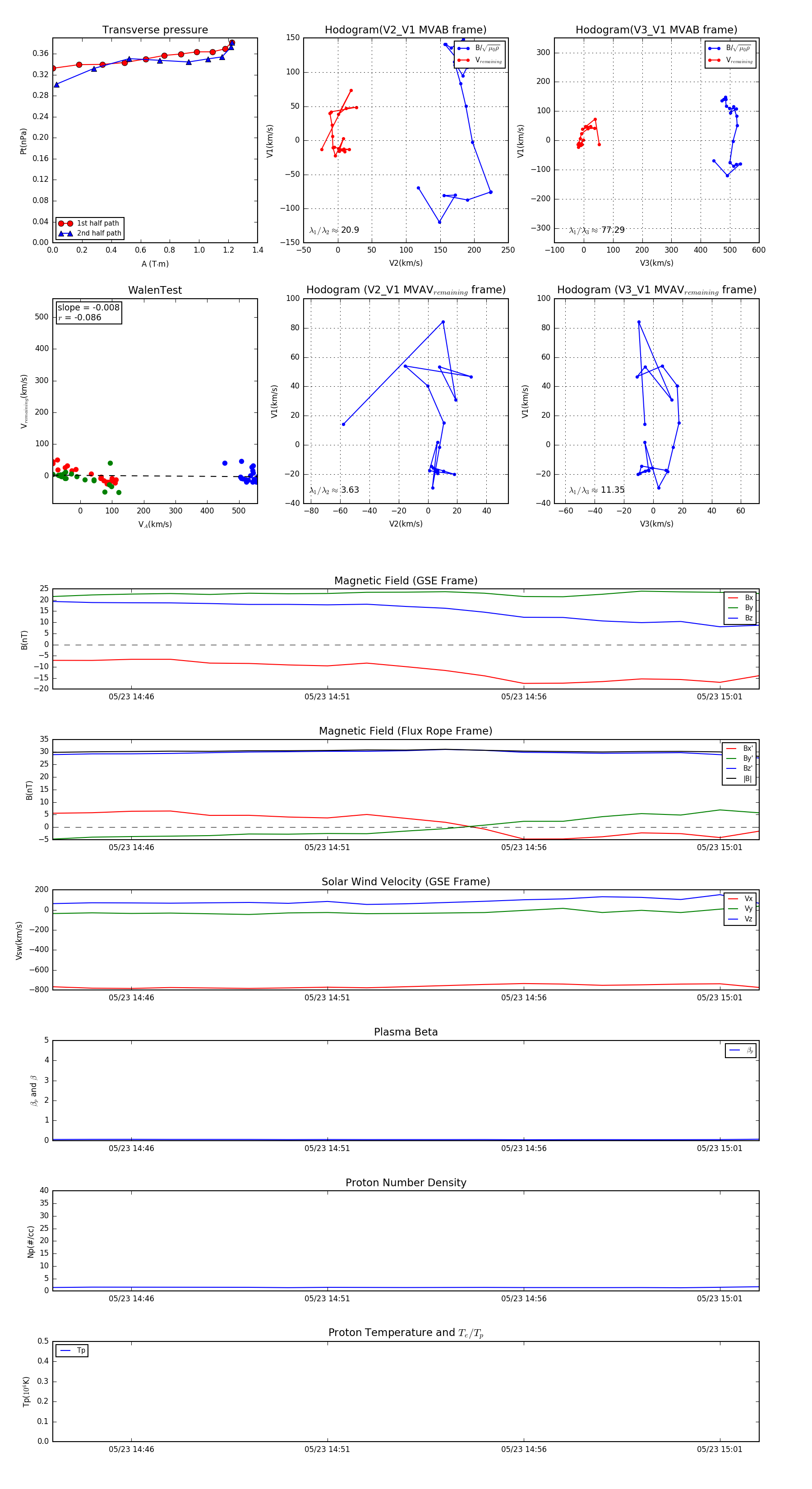Click the λ1/λ3 ≈ 77.29 annotation

click(596, 230)
